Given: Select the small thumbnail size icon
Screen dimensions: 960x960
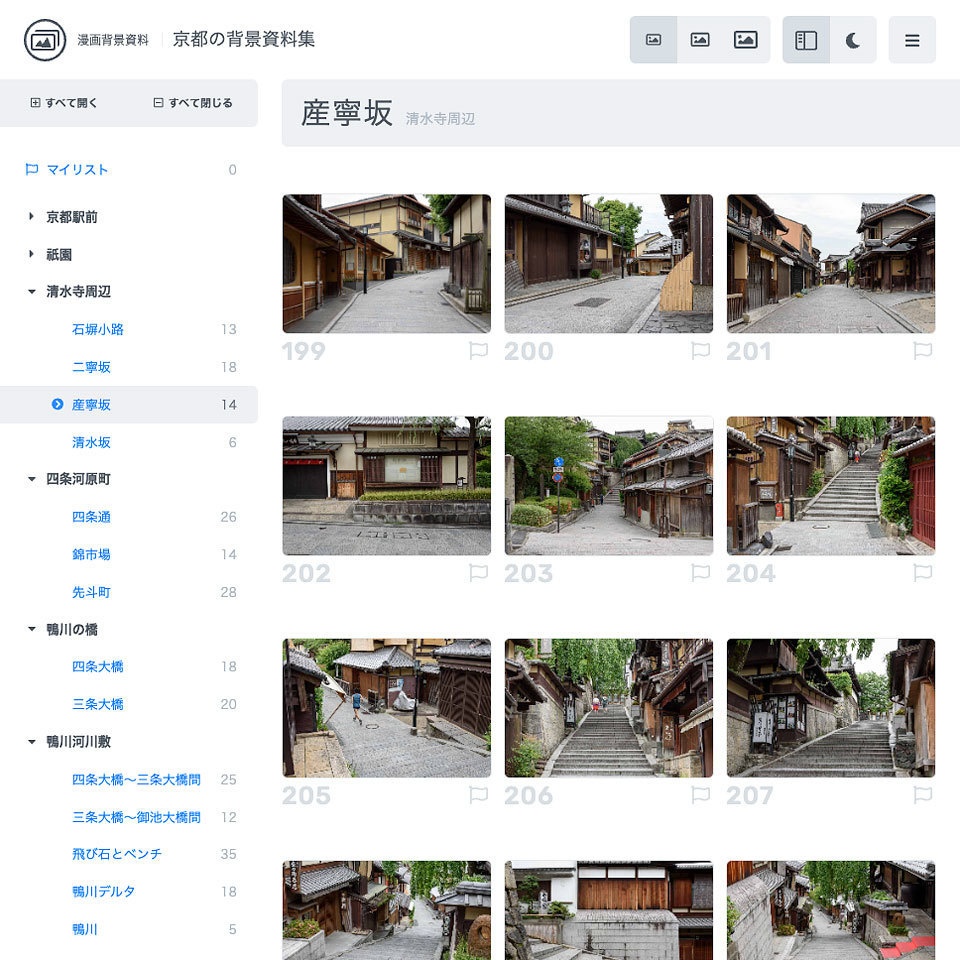Looking at the screenshot, I should (653, 39).
